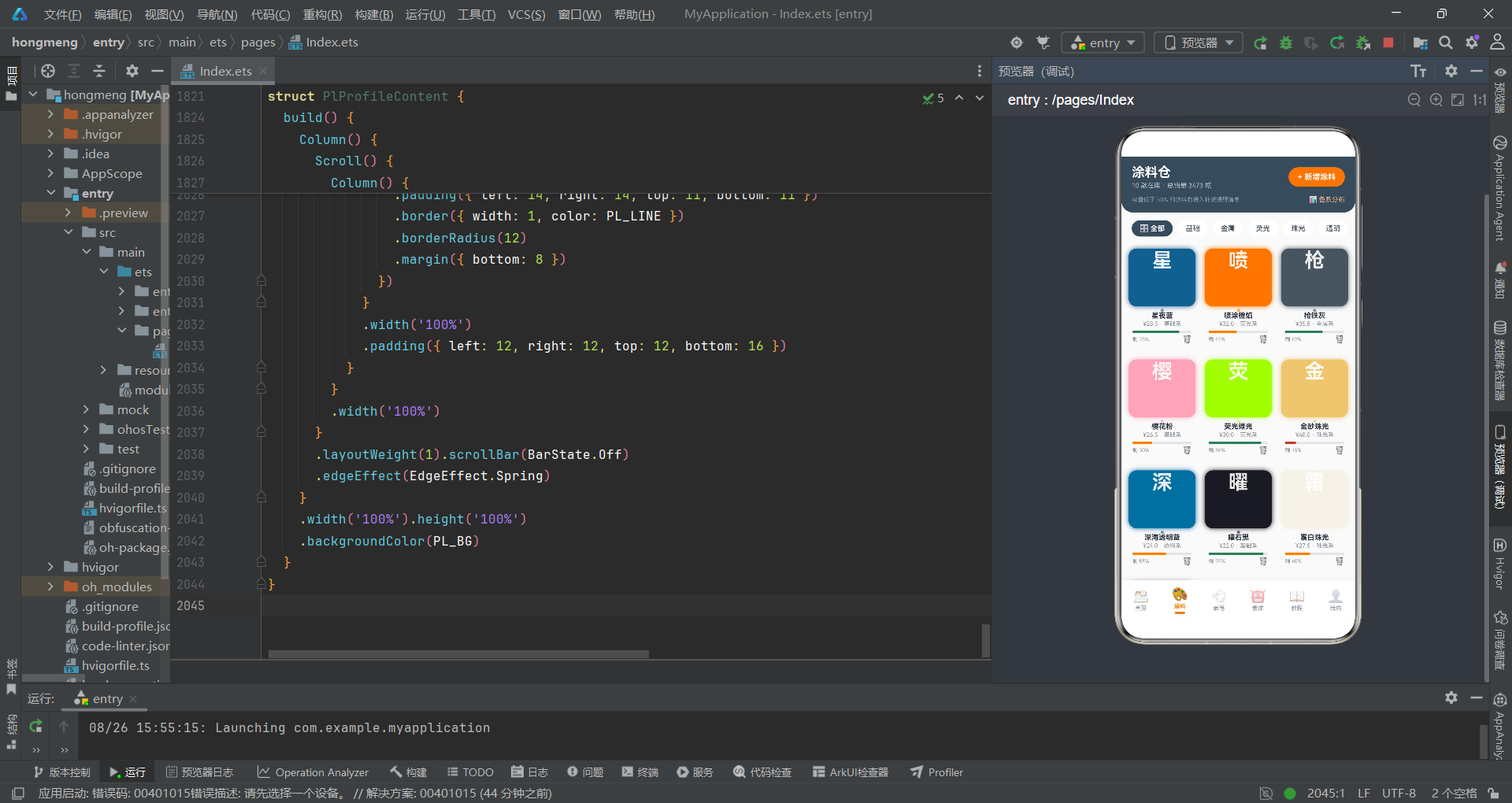Click the blue 星 color swatch card
Viewport: 1512px width, 803px height.
tap(1162, 277)
